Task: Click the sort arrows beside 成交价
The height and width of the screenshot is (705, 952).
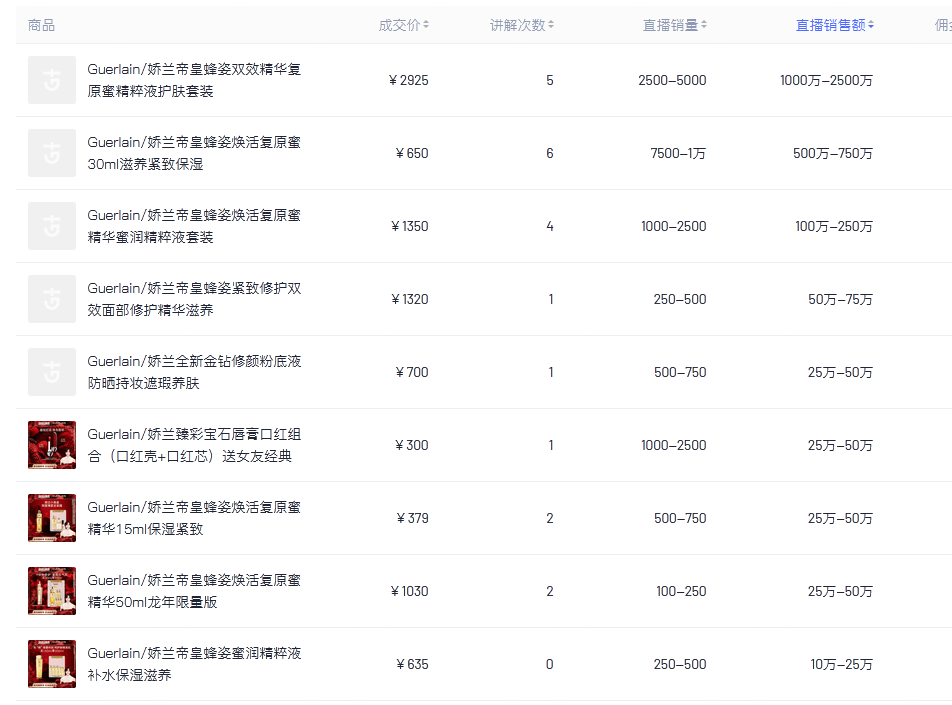Action: click(x=426, y=25)
